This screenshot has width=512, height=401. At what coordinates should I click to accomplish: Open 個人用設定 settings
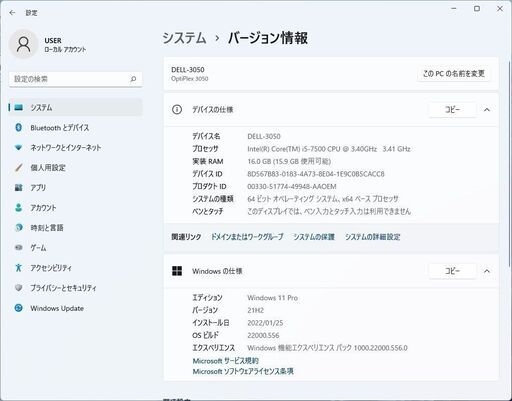point(75,167)
